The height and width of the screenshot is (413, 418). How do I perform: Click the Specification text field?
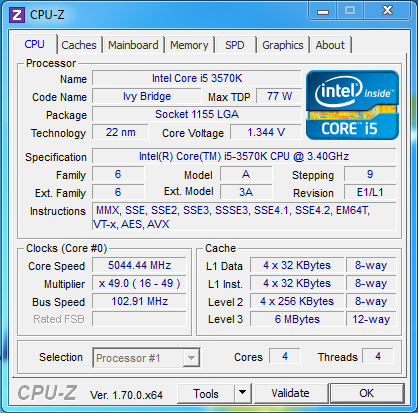coord(244,156)
